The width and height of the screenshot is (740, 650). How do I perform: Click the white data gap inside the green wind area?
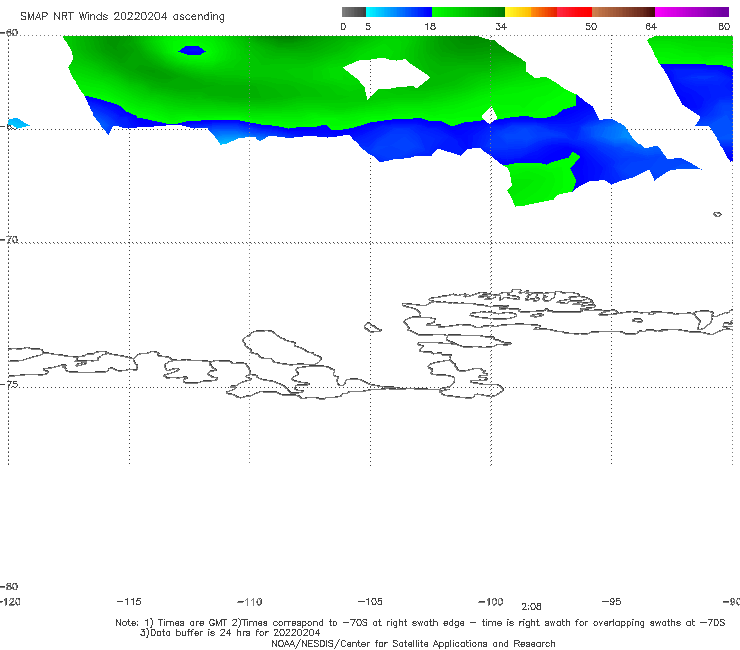tap(386, 77)
